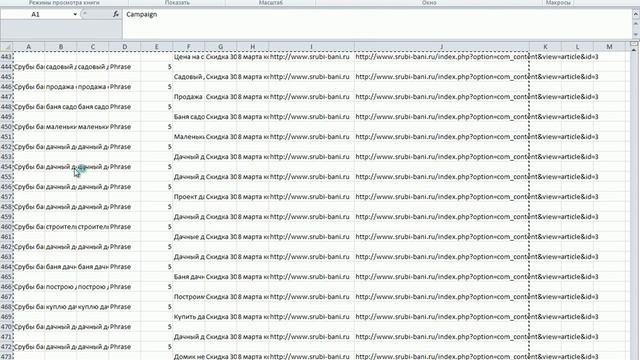Select the 'Баня садо' cell in row 449
Screen dimensions: 640x360
(x=189, y=117)
